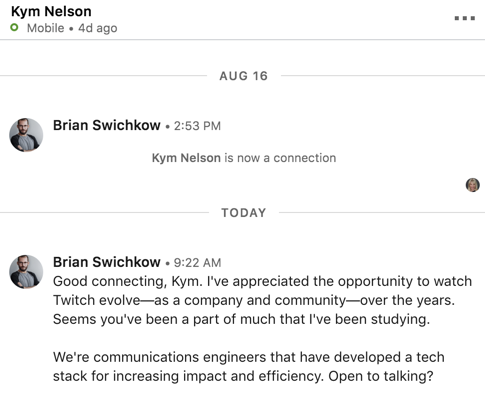Click bold Kym Nelson in connection notice

click(186, 158)
